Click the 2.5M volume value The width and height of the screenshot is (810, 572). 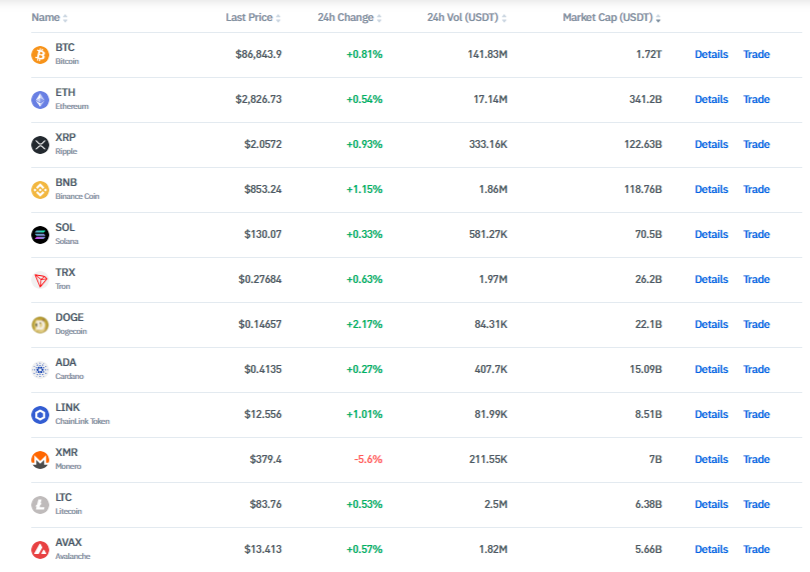pos(496,504)
